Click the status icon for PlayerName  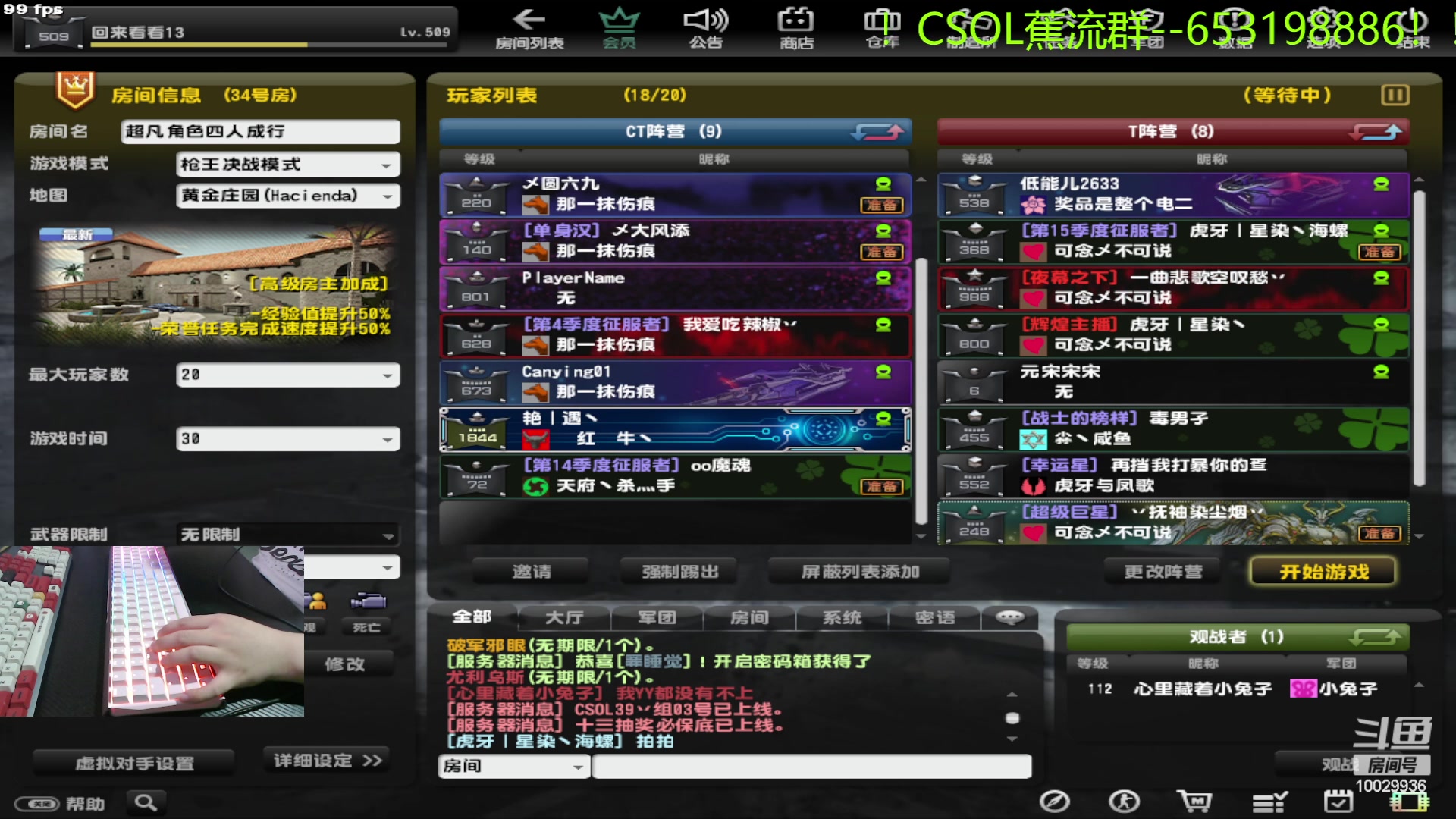click(883, 278)
